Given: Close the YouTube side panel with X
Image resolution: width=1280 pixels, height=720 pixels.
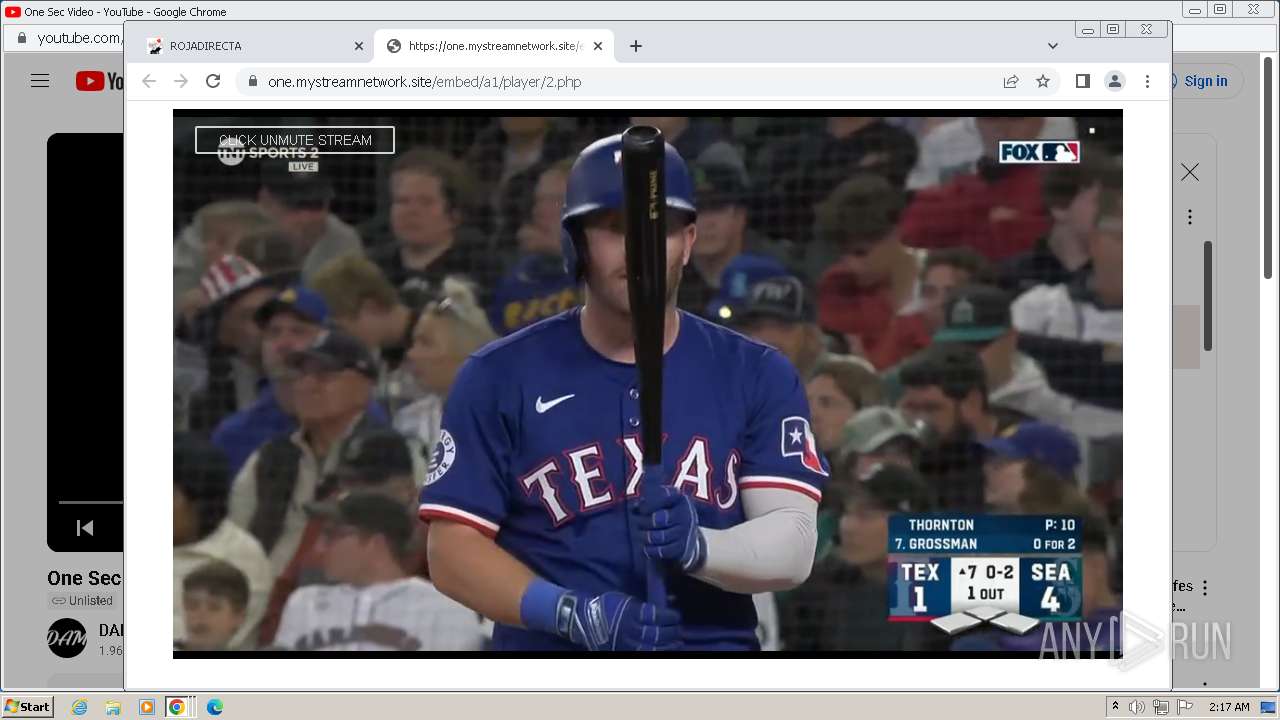Looking at the screenshot, I should pyautogui.click(x=1190, y=172).
